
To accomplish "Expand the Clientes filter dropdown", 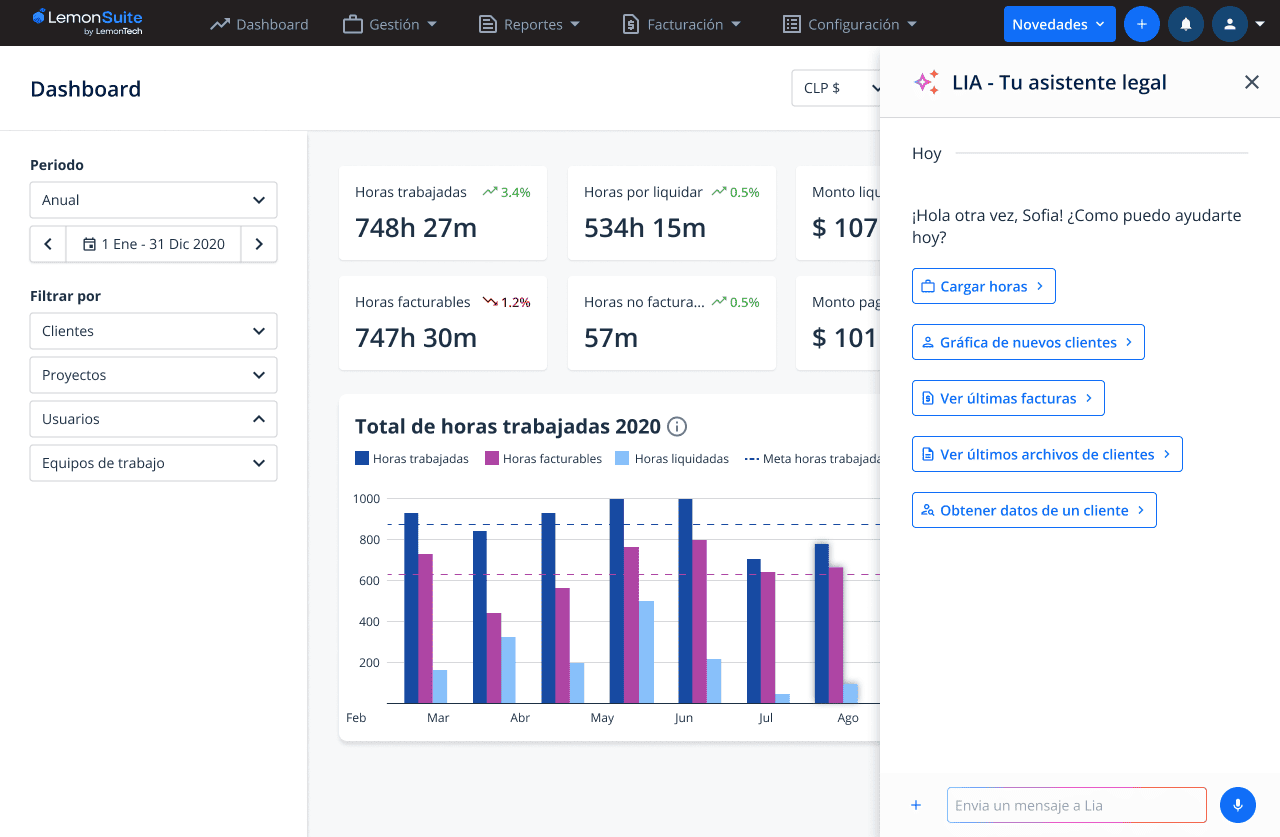I will (x=153, y=331).
